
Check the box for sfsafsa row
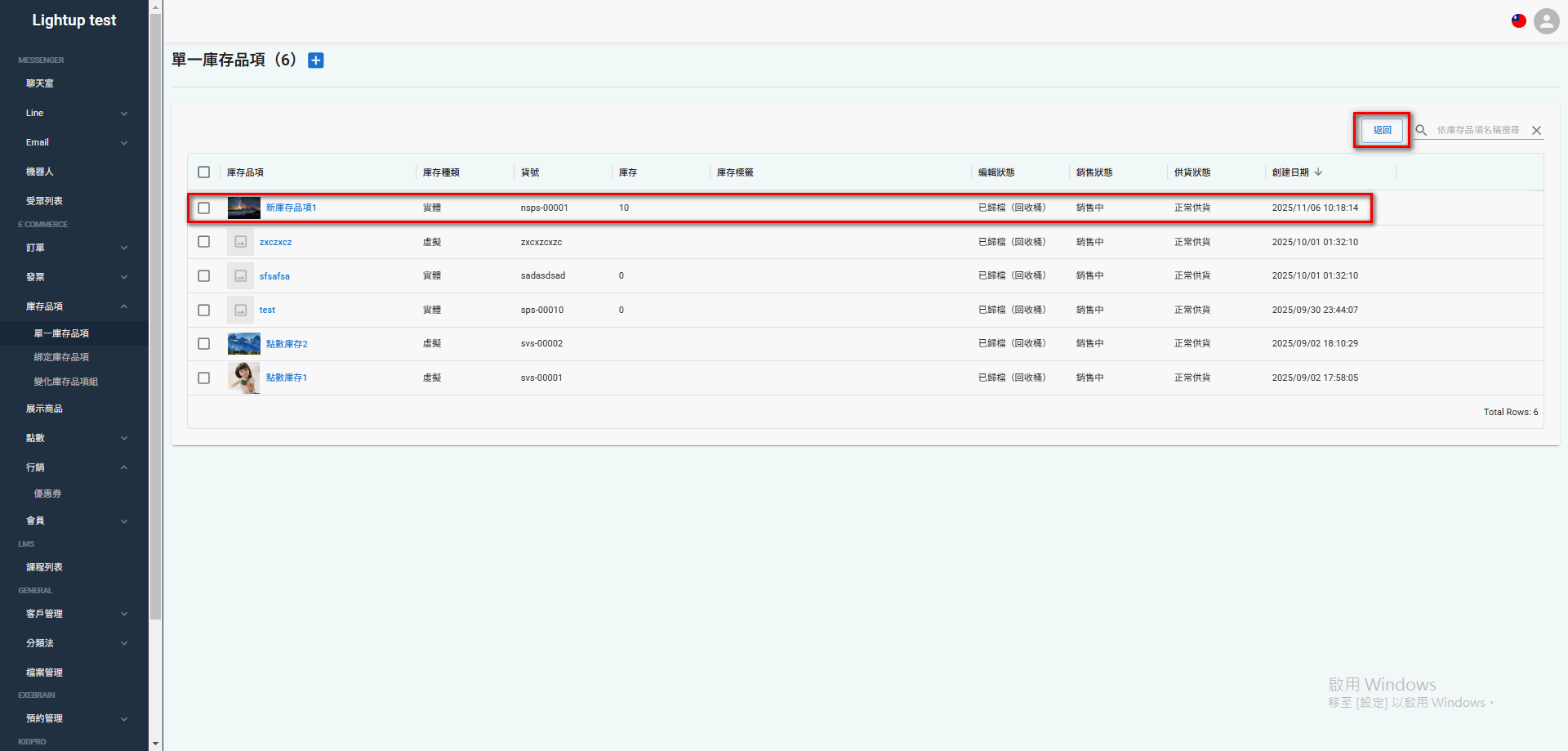pos(204,276)
